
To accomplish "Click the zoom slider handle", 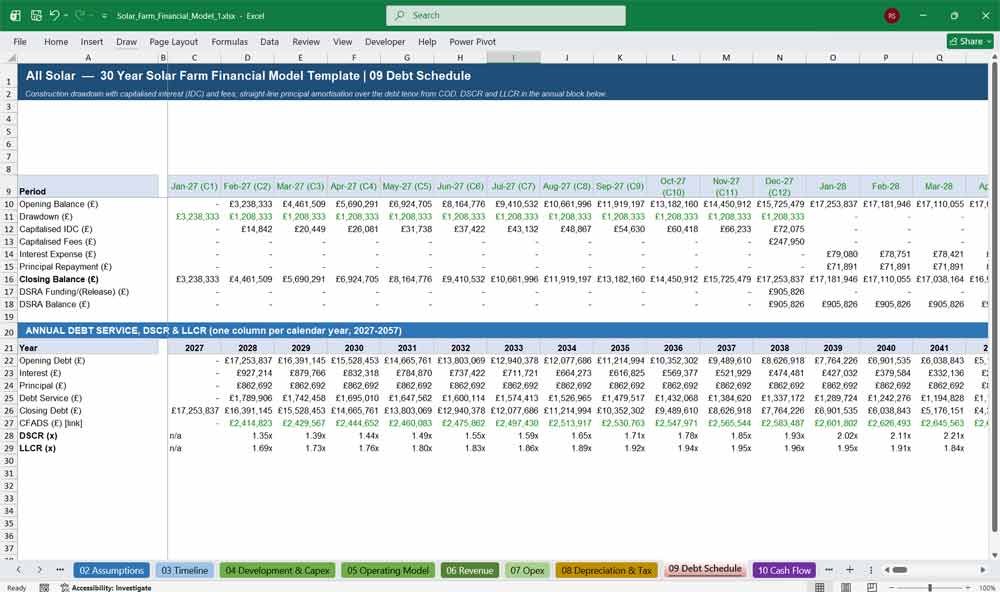I will [x=930, y=588].
